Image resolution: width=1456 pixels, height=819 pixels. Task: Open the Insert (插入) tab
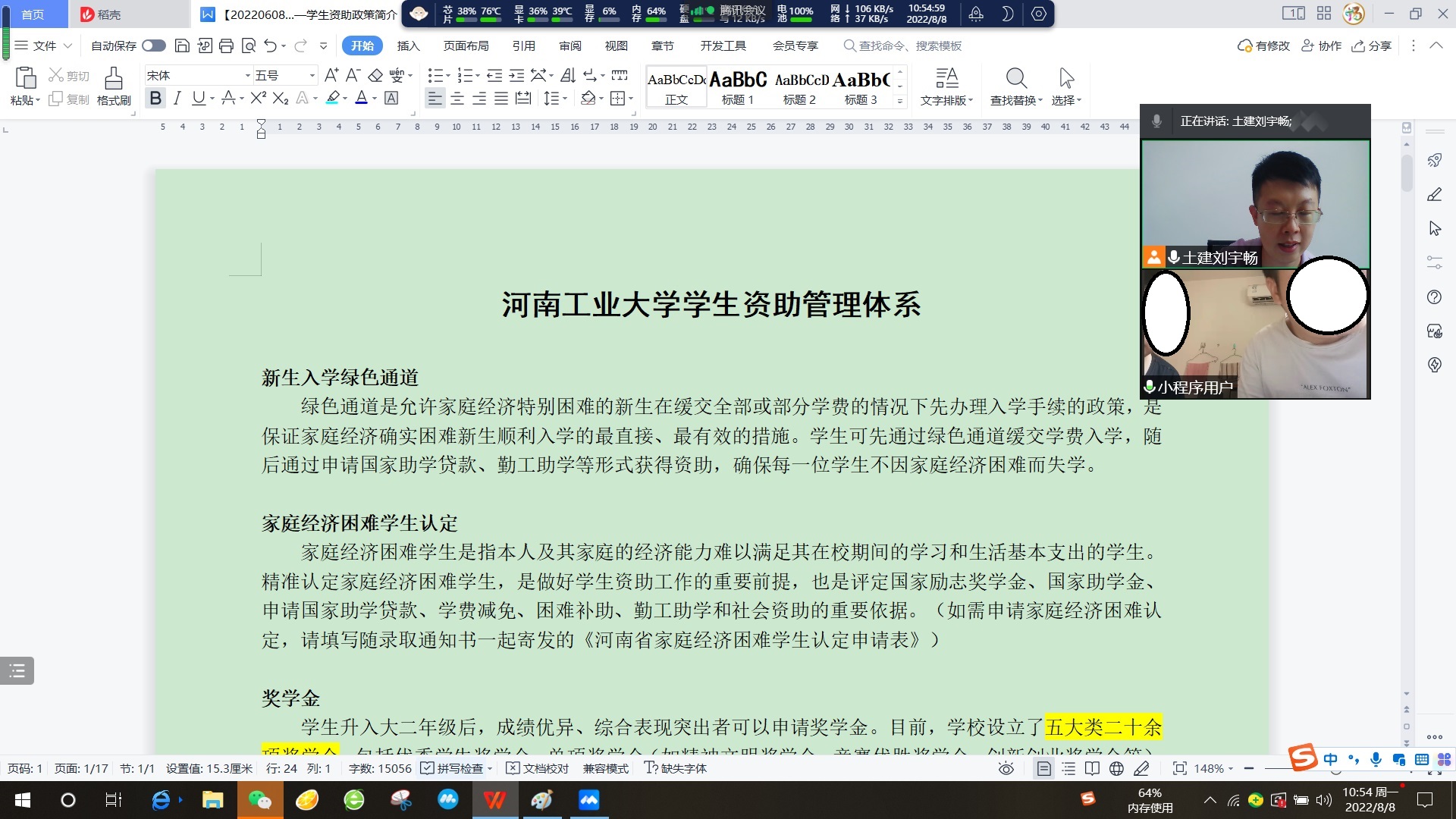tap(408, 45)
